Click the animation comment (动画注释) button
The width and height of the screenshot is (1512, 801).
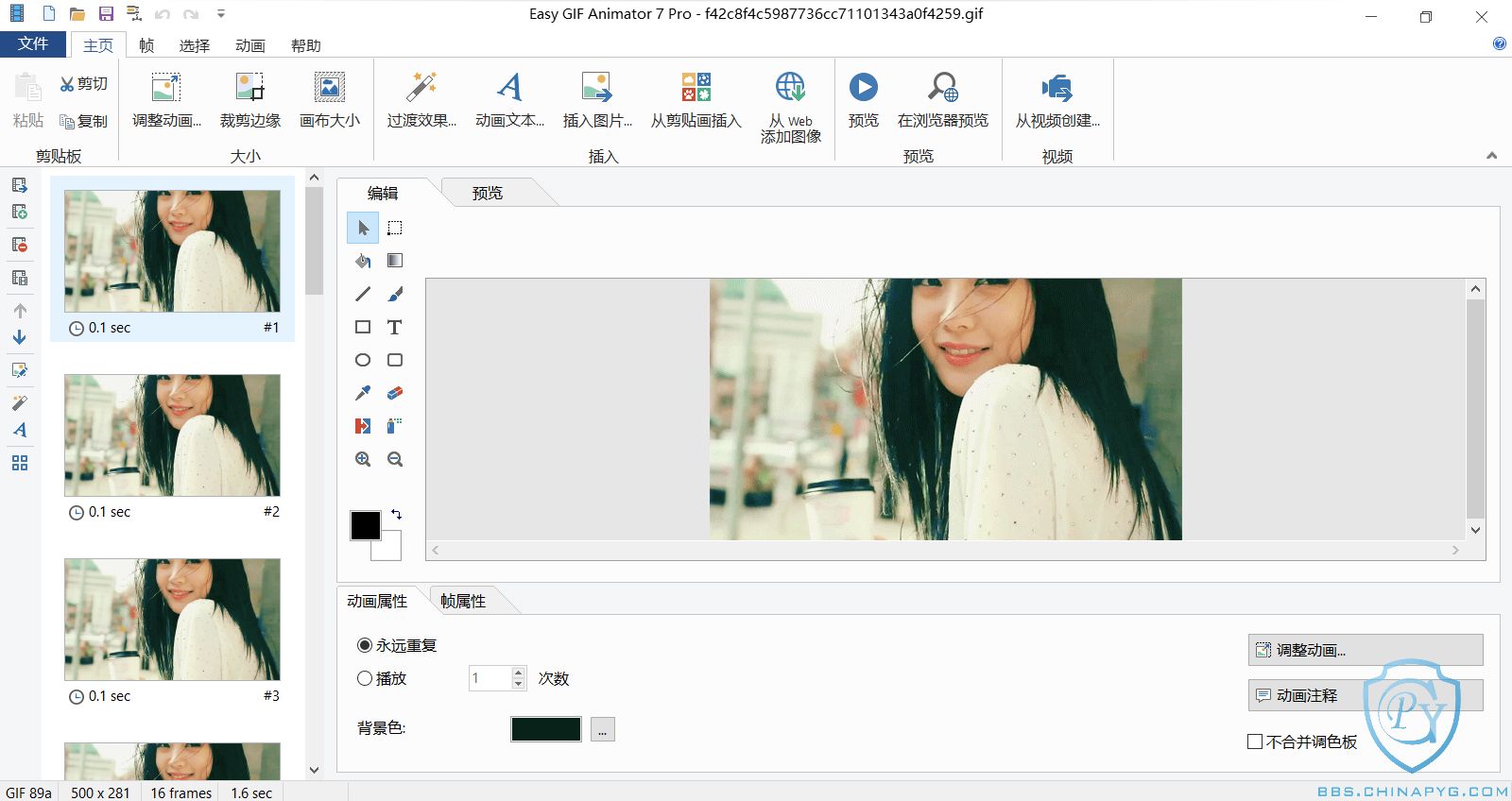tap(1366, 695)
